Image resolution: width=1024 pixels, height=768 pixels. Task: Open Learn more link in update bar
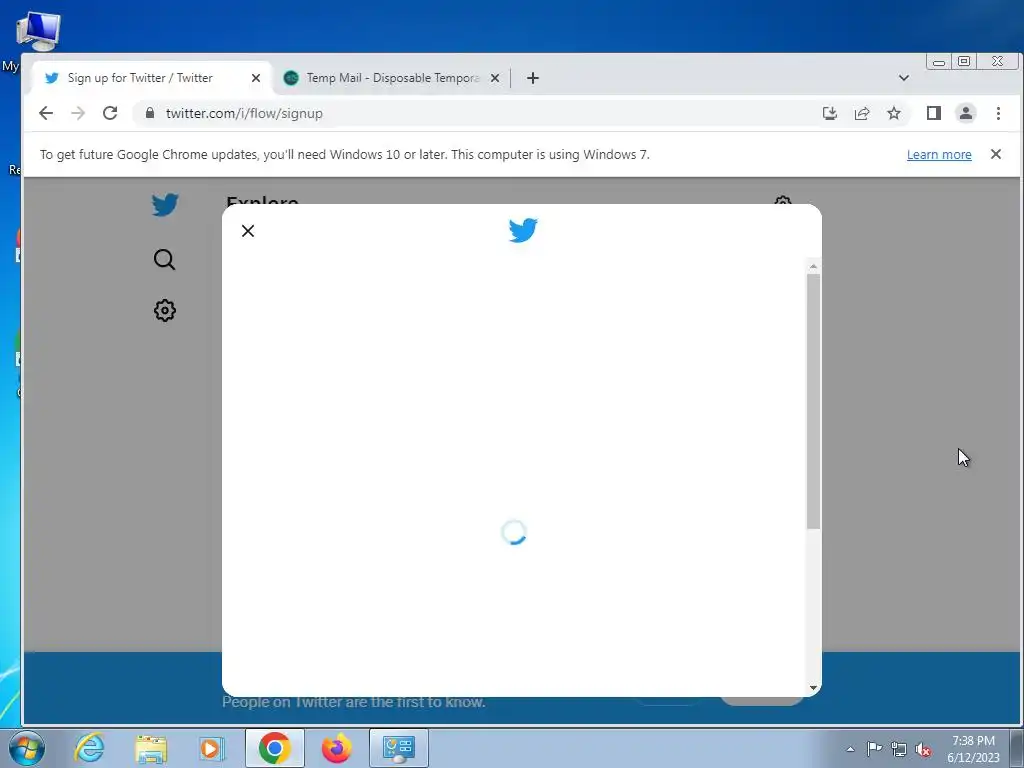point(938,155)
